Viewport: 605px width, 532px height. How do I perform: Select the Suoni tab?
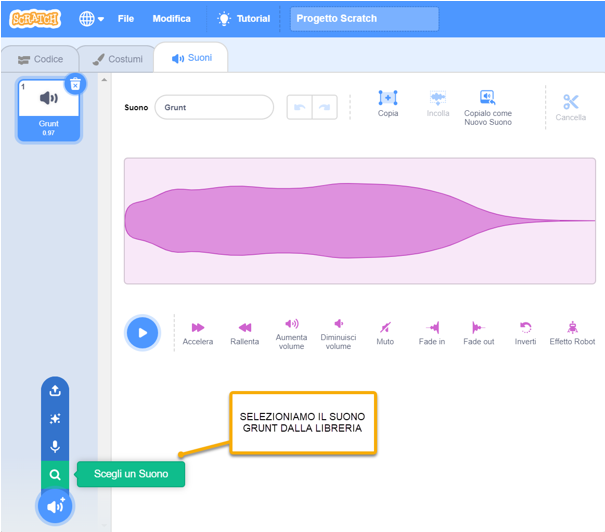[x=191, y=58]
